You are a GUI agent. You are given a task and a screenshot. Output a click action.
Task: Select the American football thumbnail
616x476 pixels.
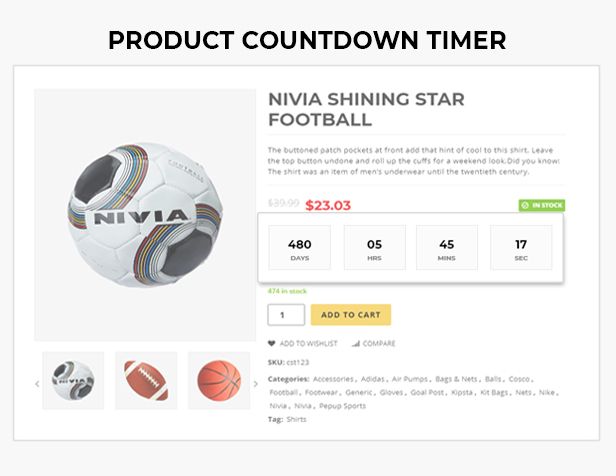coord(146,380)
